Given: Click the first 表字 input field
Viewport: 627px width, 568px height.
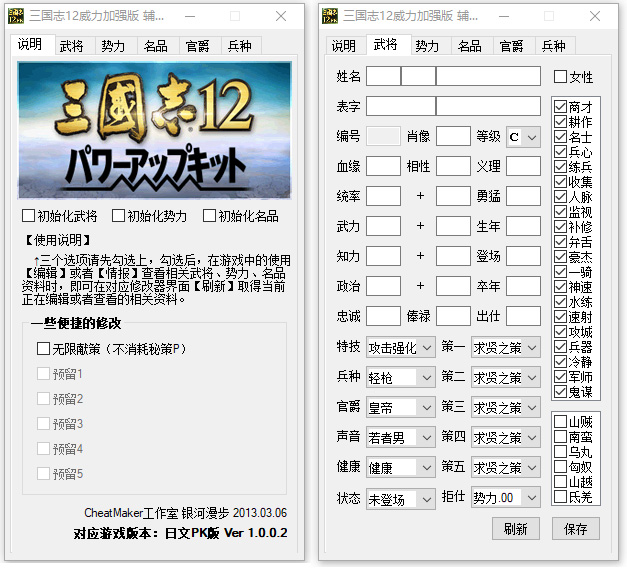Looking at the screenshot, I should coord(401,106).
